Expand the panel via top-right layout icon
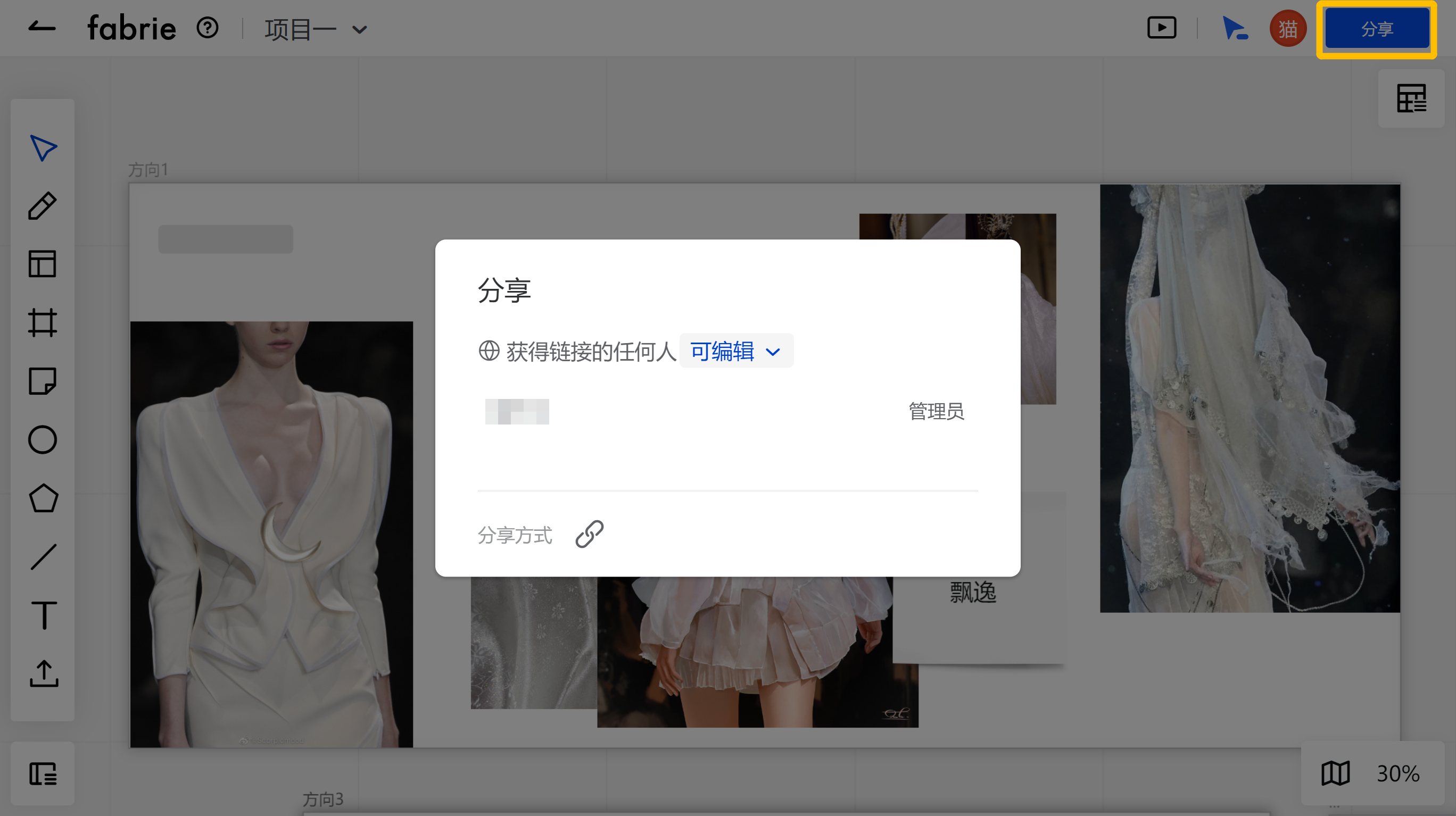Image resolution: width=1456 pixels, height=816 pixels. point(1411,98)
